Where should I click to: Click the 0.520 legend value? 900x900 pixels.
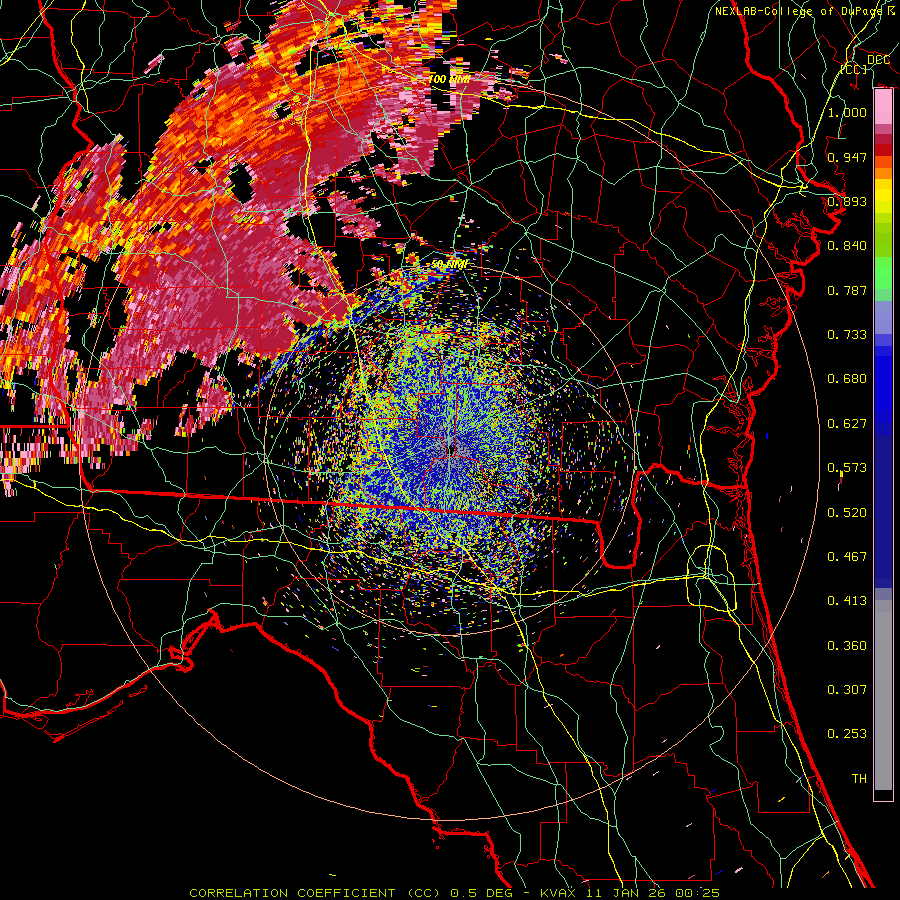tap(847, 512)
